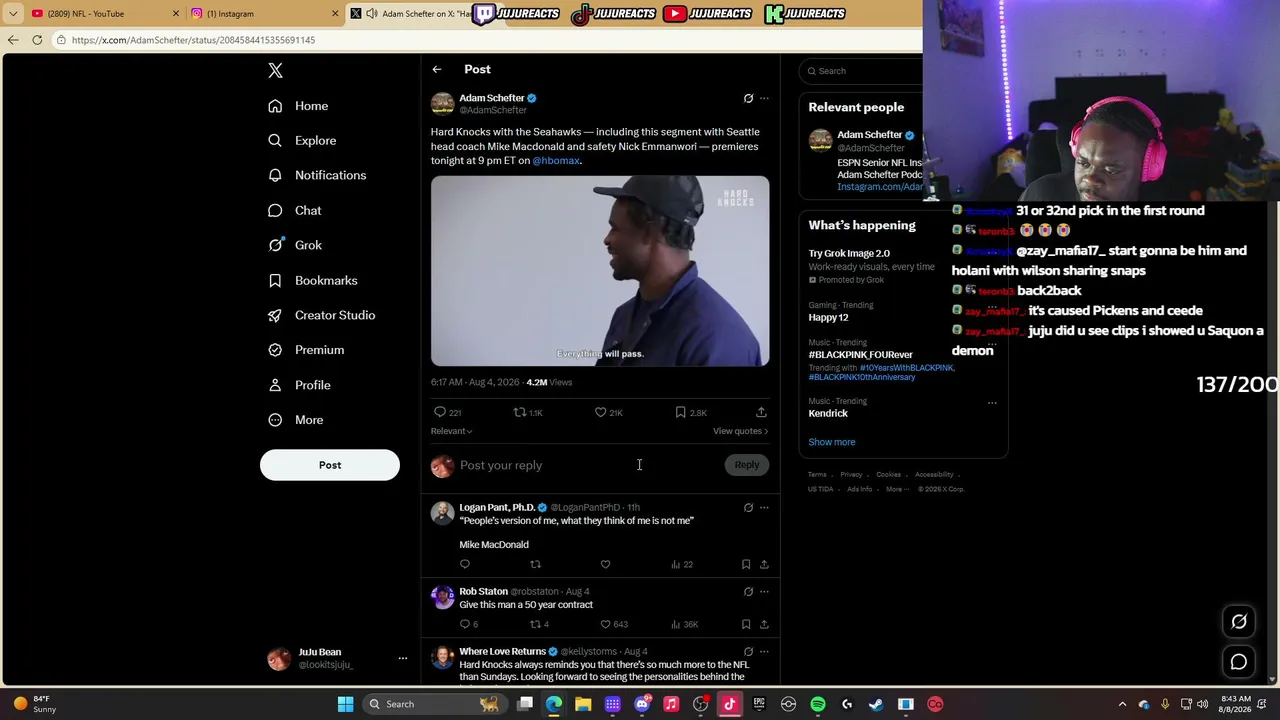Image resolution: width=1280 pixels, height=720 pixels.
Task: Open Bookmarks in the sidebar
Action: (x=312, y=280)
